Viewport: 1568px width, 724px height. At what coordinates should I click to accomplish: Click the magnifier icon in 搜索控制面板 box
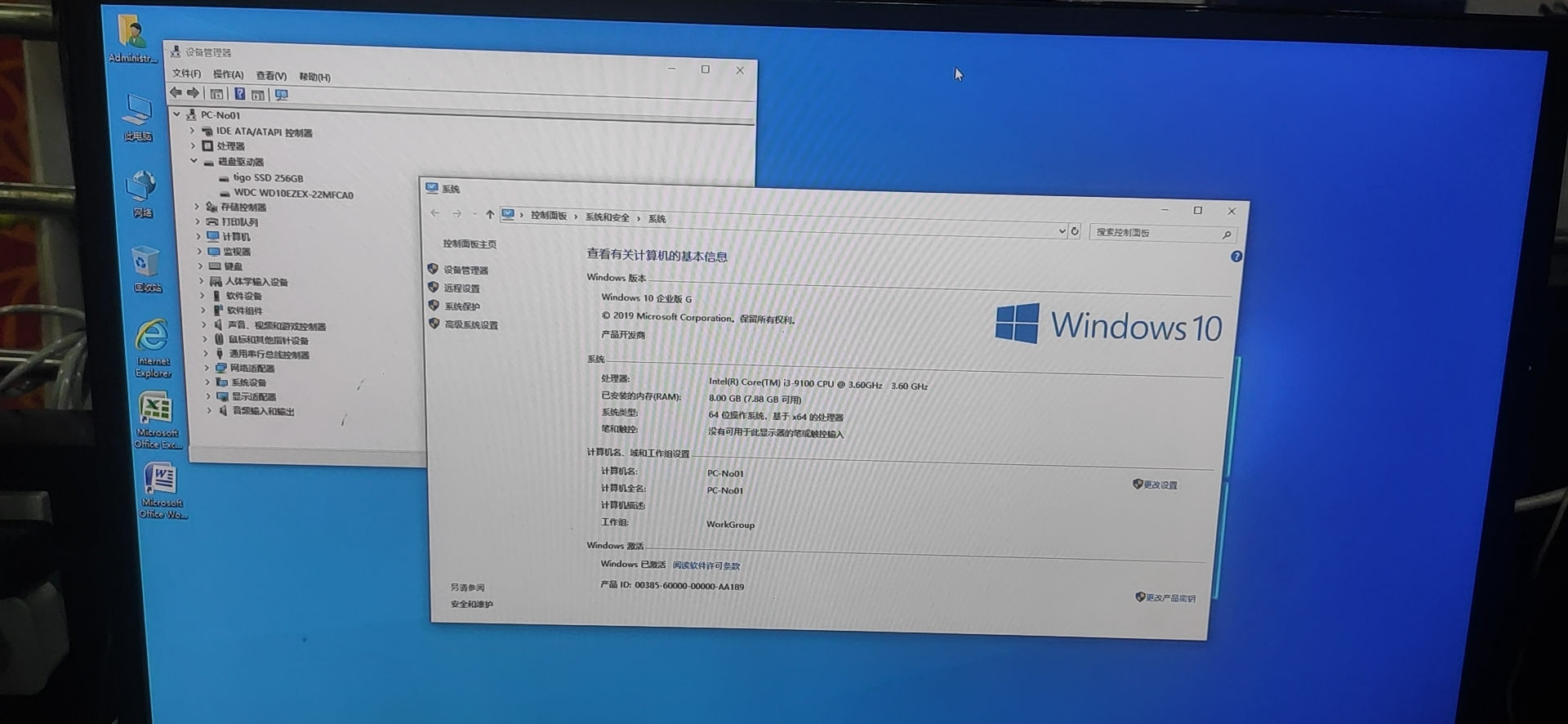coord(1227,235)
